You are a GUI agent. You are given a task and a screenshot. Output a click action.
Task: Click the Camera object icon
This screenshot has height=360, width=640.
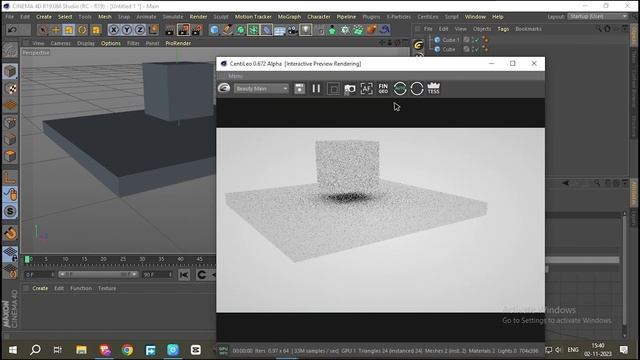(x=293, y=30)
